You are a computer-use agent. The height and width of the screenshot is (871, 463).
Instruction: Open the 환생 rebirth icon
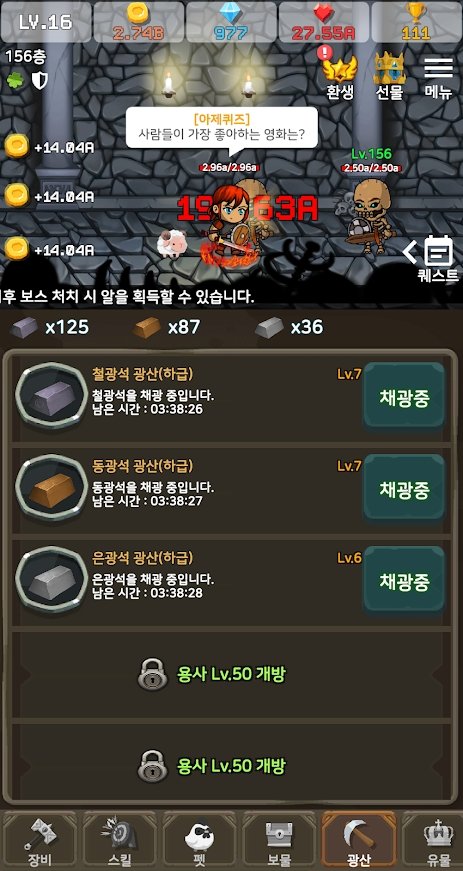pos(340,75)
